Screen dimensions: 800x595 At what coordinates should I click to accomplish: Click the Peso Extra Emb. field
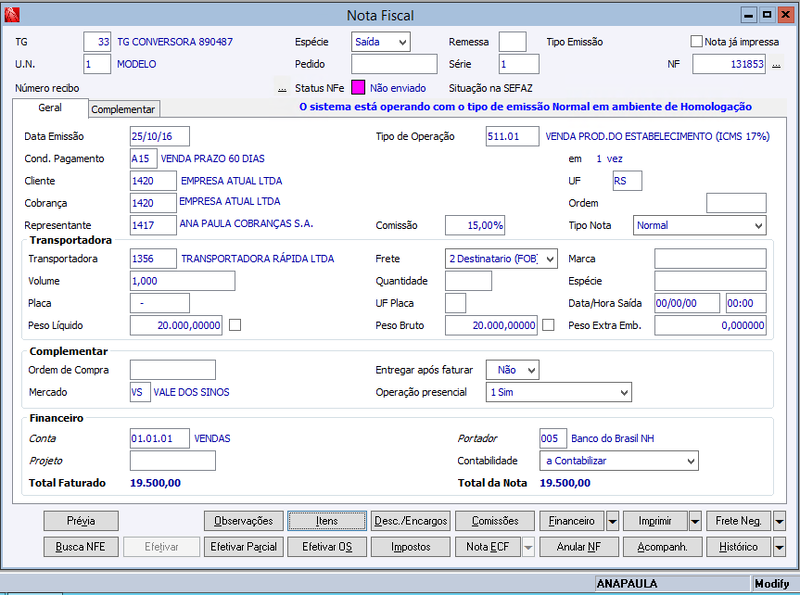(710, 326)
